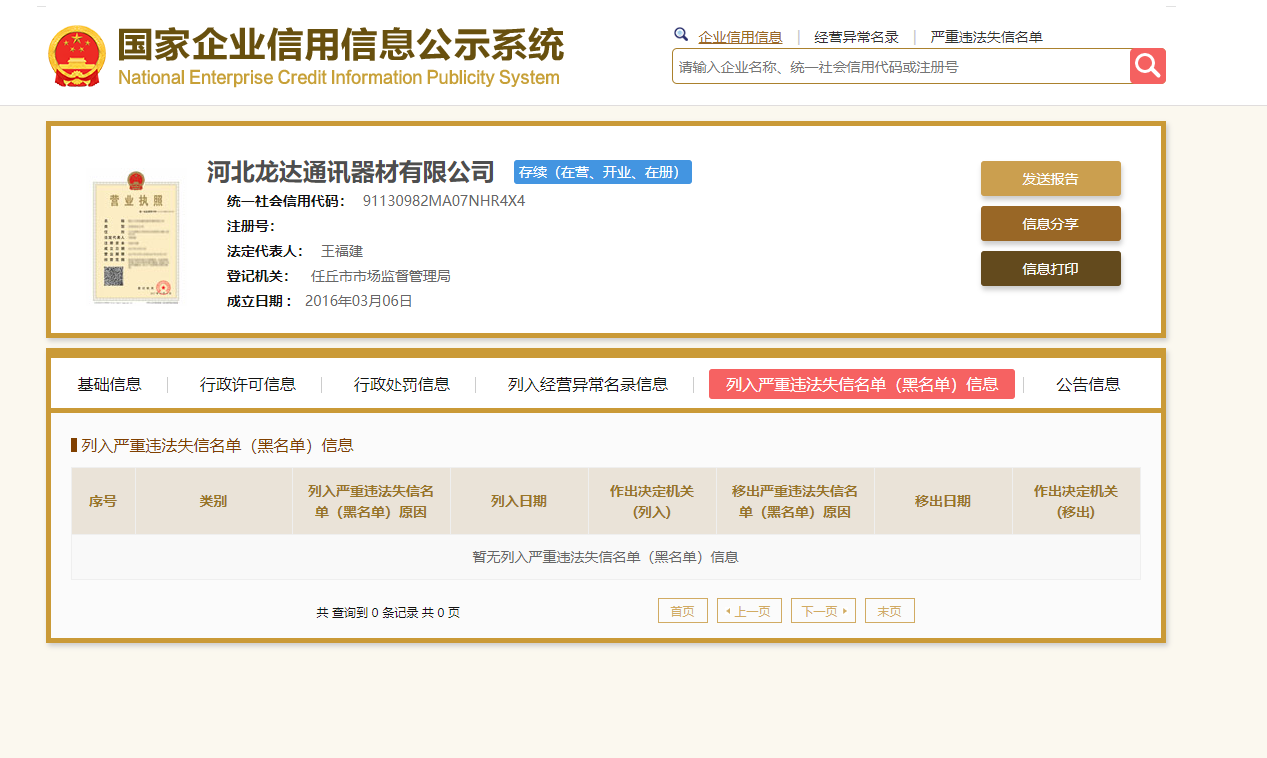
Task: Switch to the 行政处罚信息 tab
Action: coord(402,384)
